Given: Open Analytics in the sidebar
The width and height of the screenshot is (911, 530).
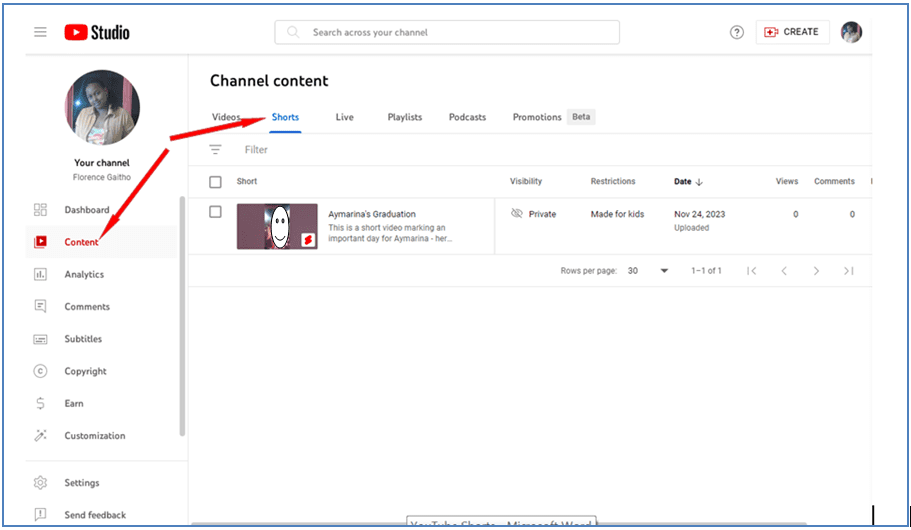Looking at the screenshot, I should (x=84, y=274).
